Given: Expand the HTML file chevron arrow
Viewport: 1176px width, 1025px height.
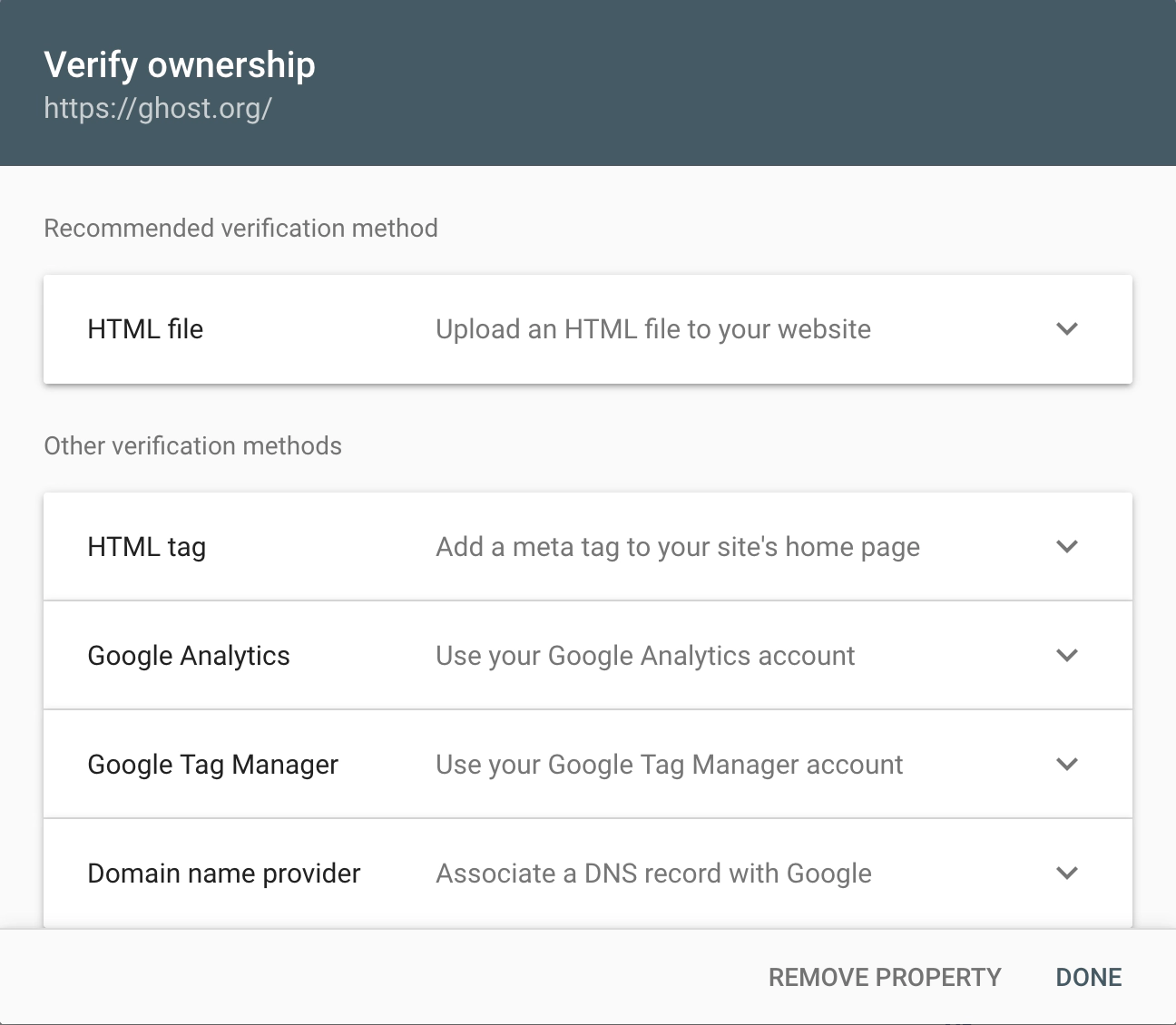Looking at the screenshot, I should tap(1067, 328).
